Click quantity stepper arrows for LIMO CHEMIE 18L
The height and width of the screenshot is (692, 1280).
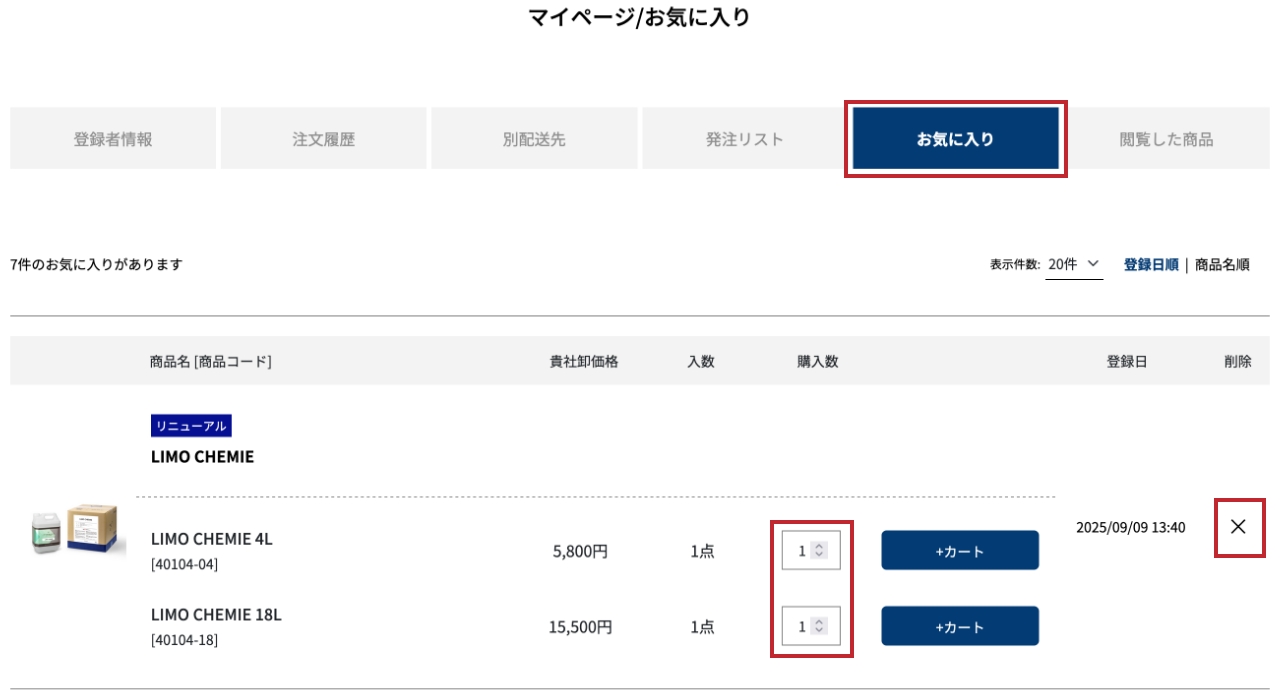click(819, 626)
